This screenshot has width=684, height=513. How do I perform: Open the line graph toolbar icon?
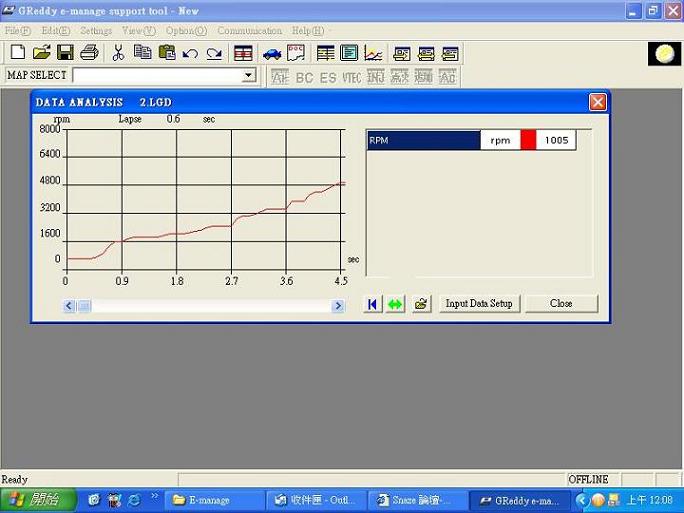coord(373,53)
